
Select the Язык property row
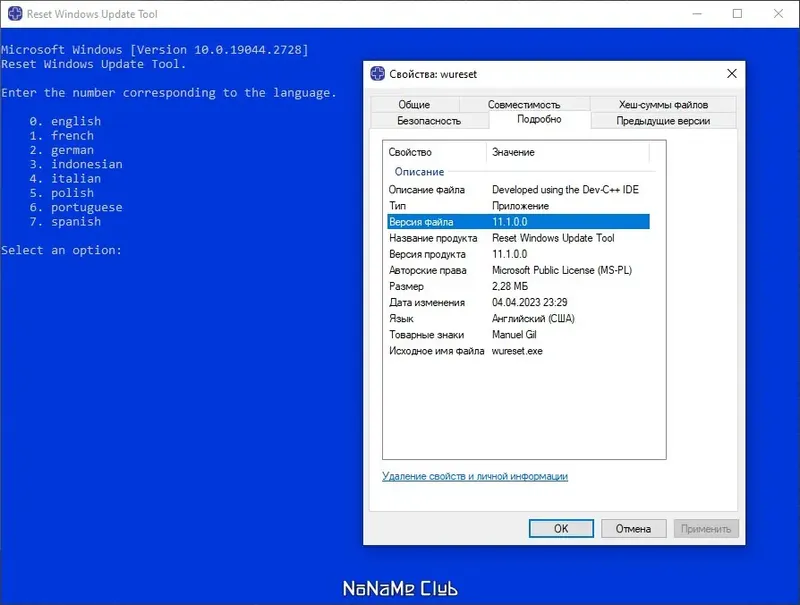[x=518, y=319]
